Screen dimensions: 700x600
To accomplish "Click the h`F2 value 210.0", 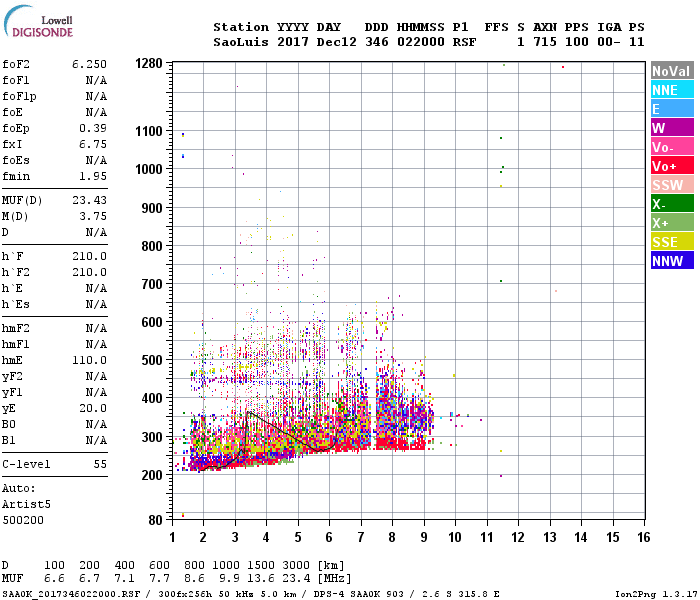I will point(89,272).
